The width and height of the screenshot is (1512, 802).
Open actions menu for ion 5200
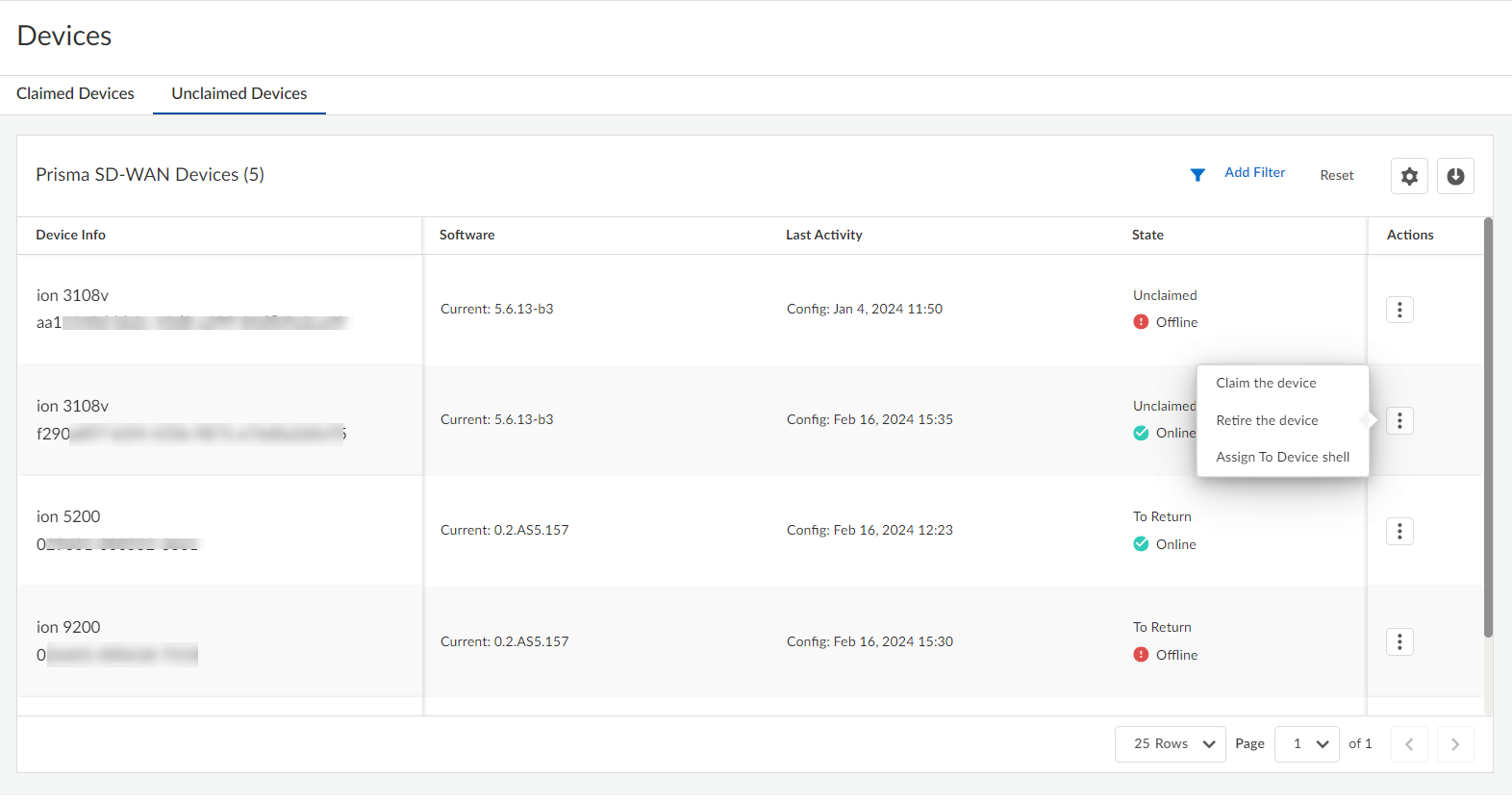1399,531
